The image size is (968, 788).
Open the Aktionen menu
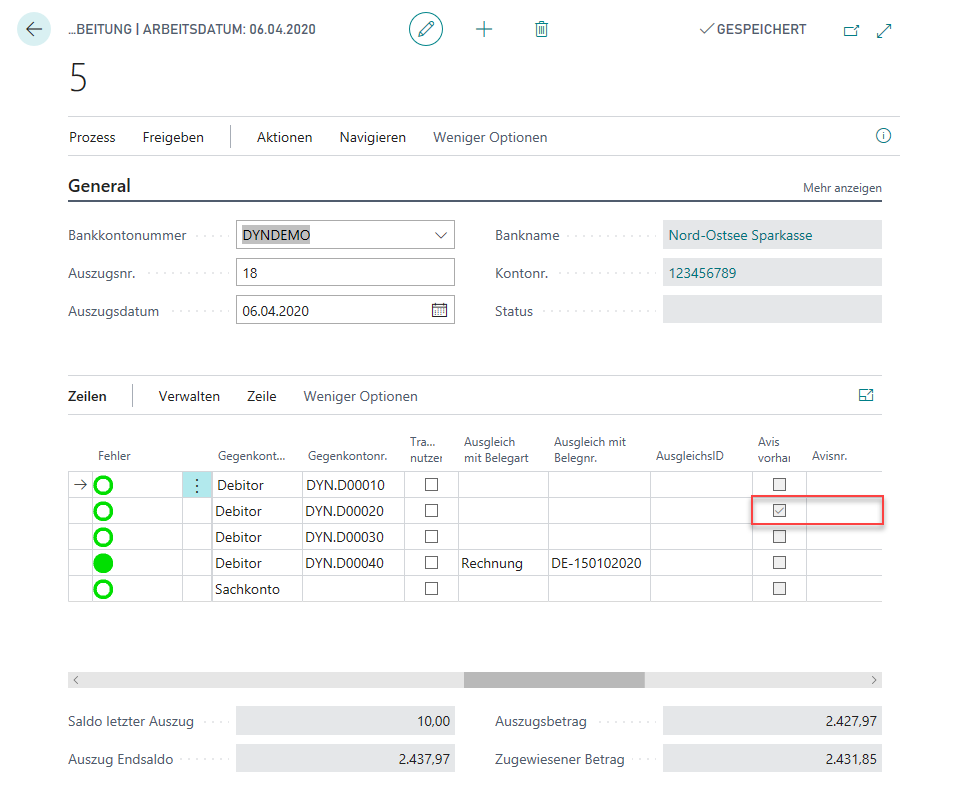point(284,137)
